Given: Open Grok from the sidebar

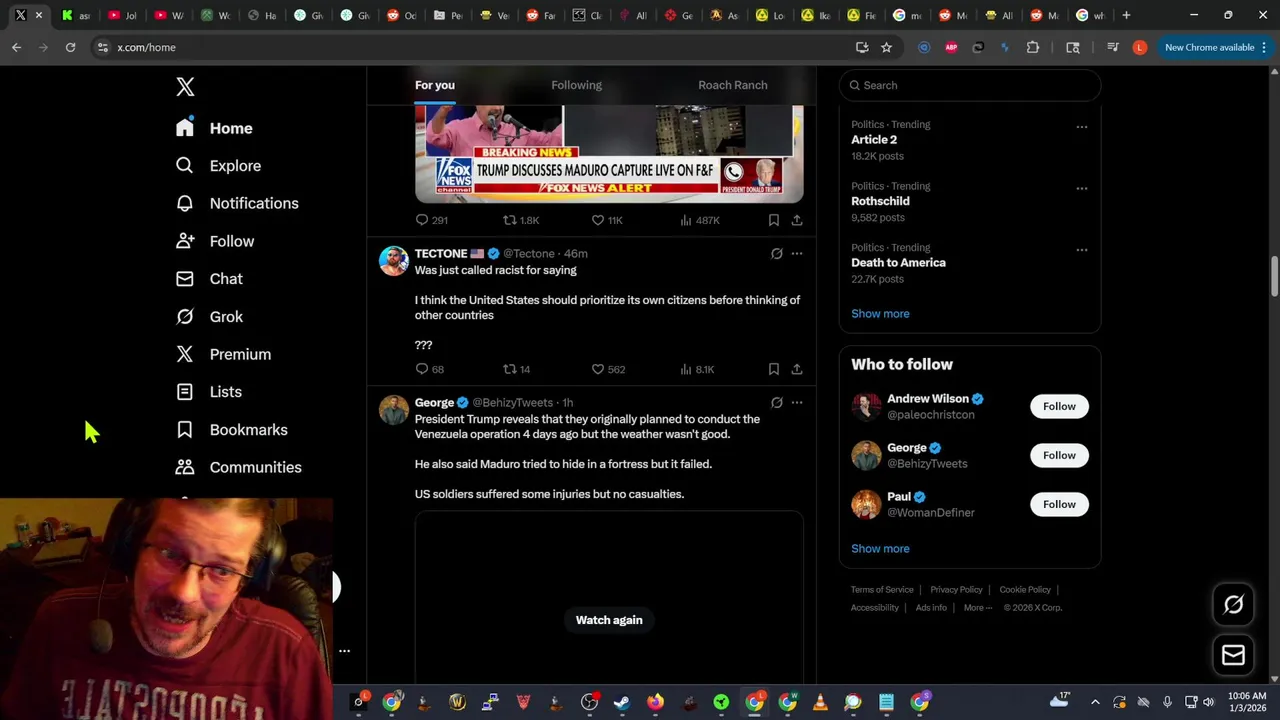Looking at the screenshot, I should tap(209, 317).
